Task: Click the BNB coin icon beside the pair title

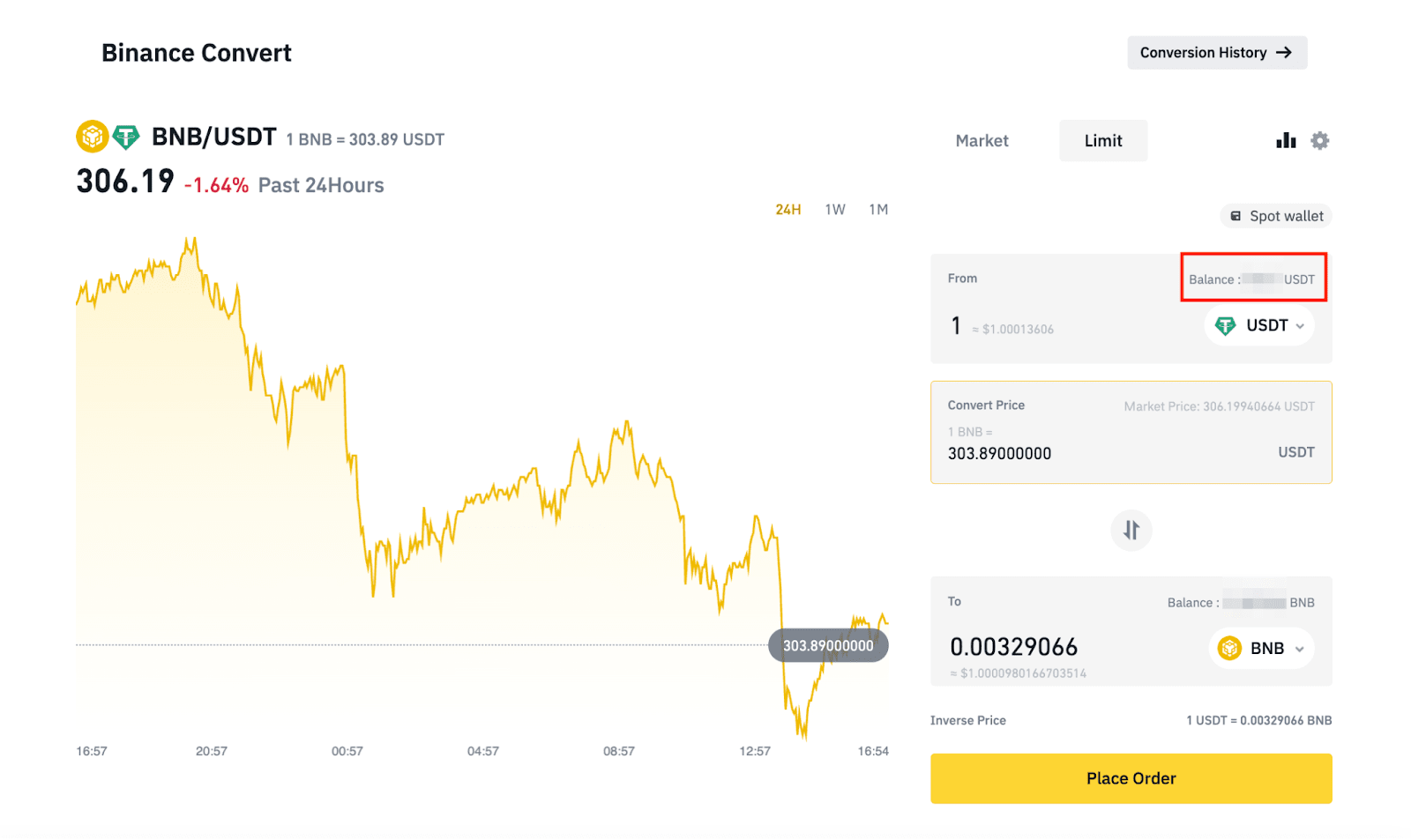Action: [92, 137]
